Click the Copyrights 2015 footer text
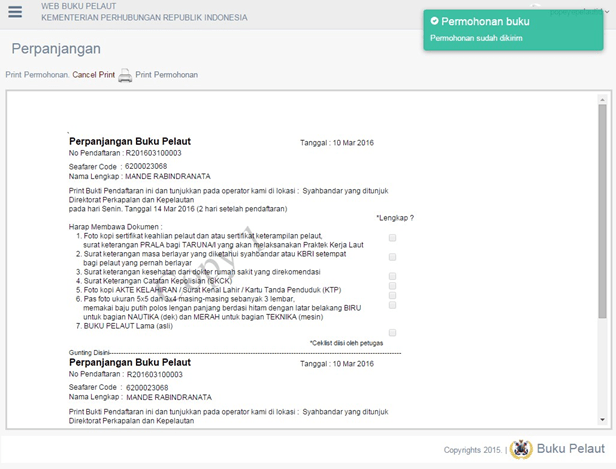The image size is (616, 469). [x=473, y=450]
